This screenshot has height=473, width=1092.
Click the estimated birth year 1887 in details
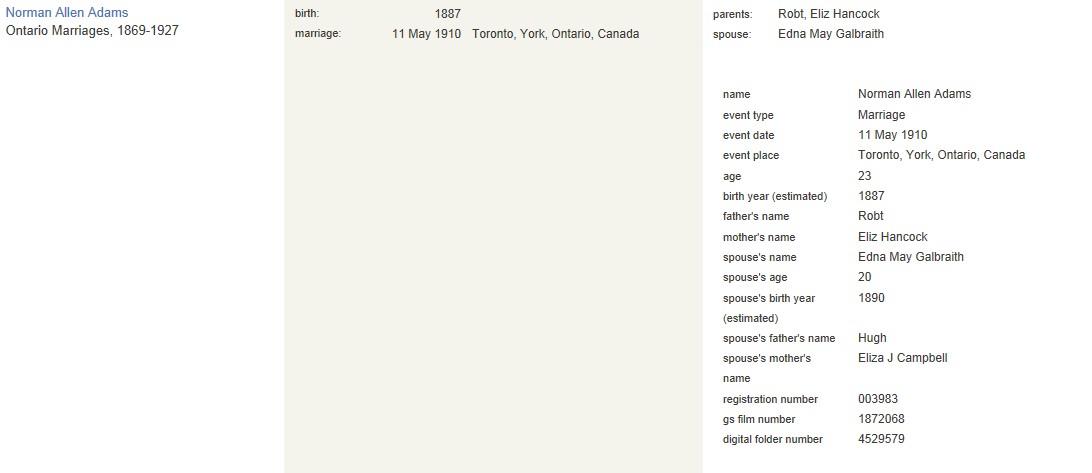click(871, 196)
